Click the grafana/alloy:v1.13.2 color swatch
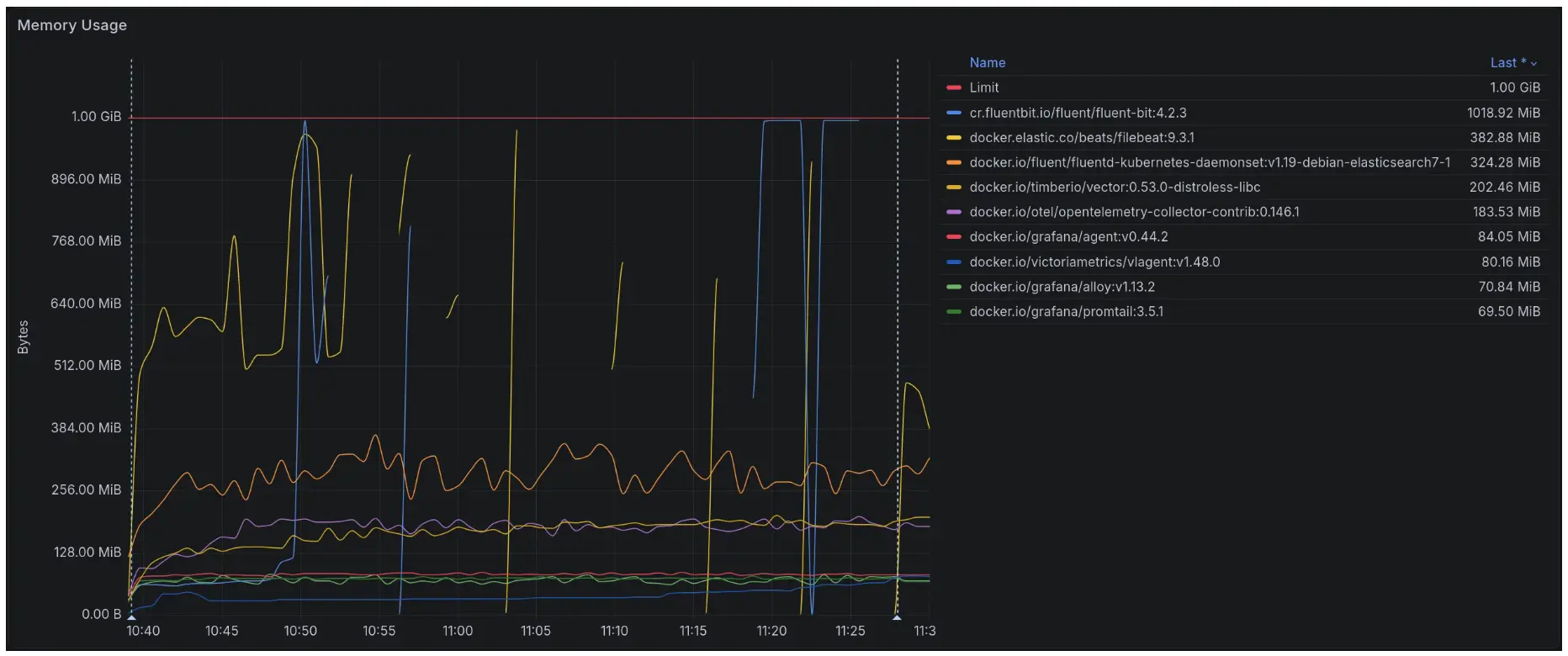Viewport: 1568px width, 656px height. [x=953, y=287]
